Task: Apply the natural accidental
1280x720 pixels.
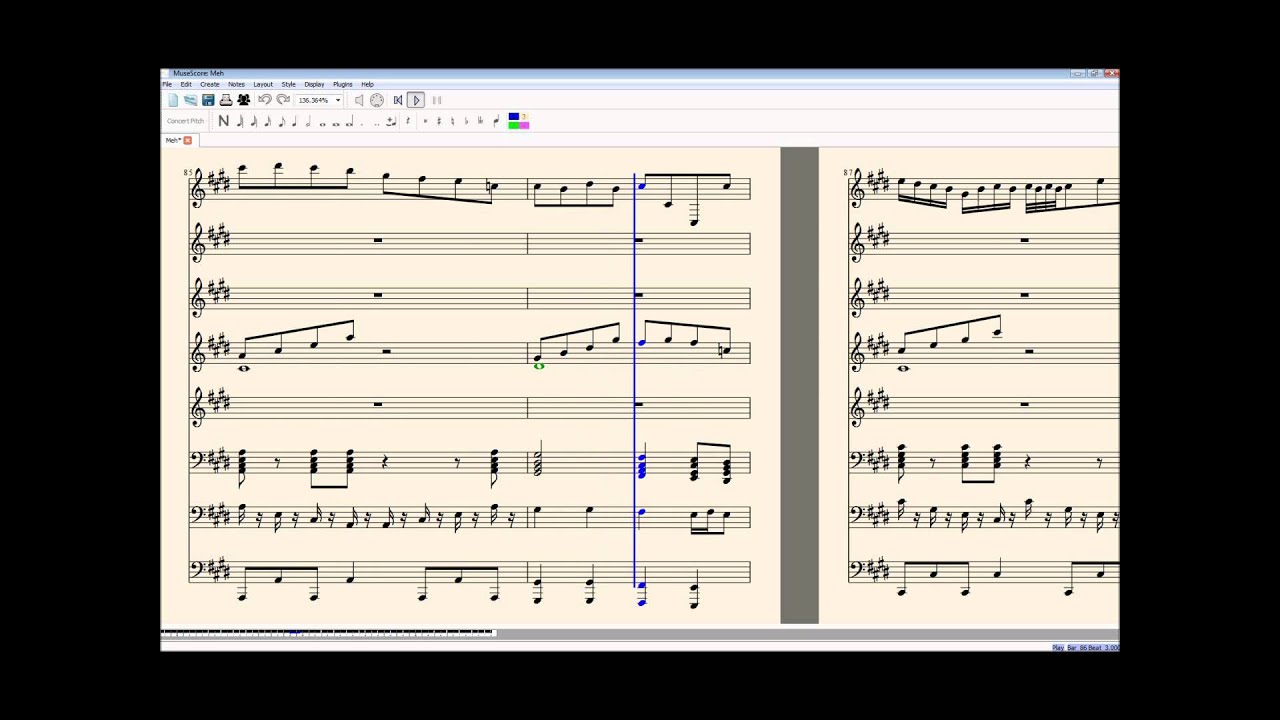Action: [x=453, y=121]
